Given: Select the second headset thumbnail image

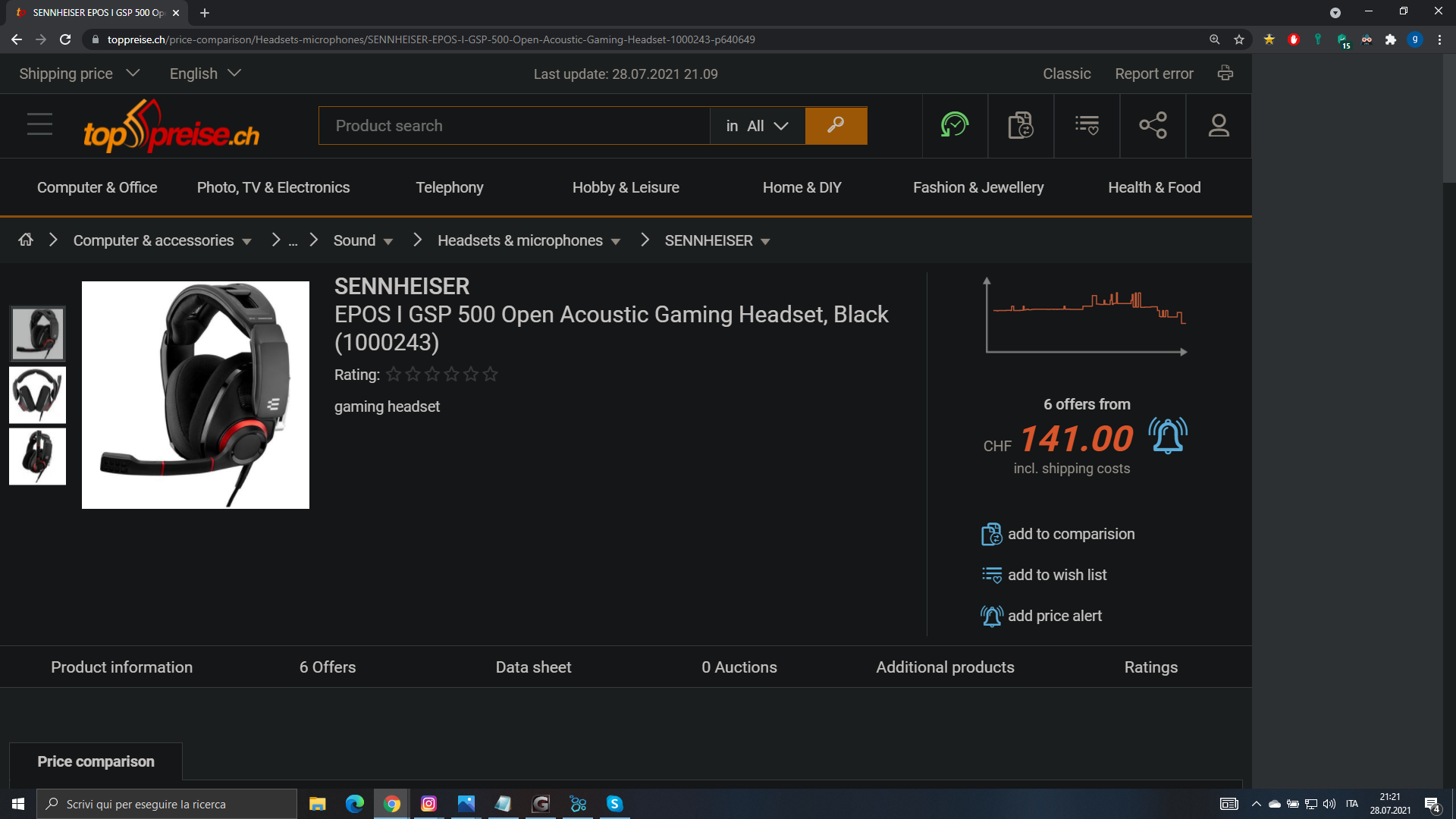Looking at the screenshot, I should click(37, 395).
